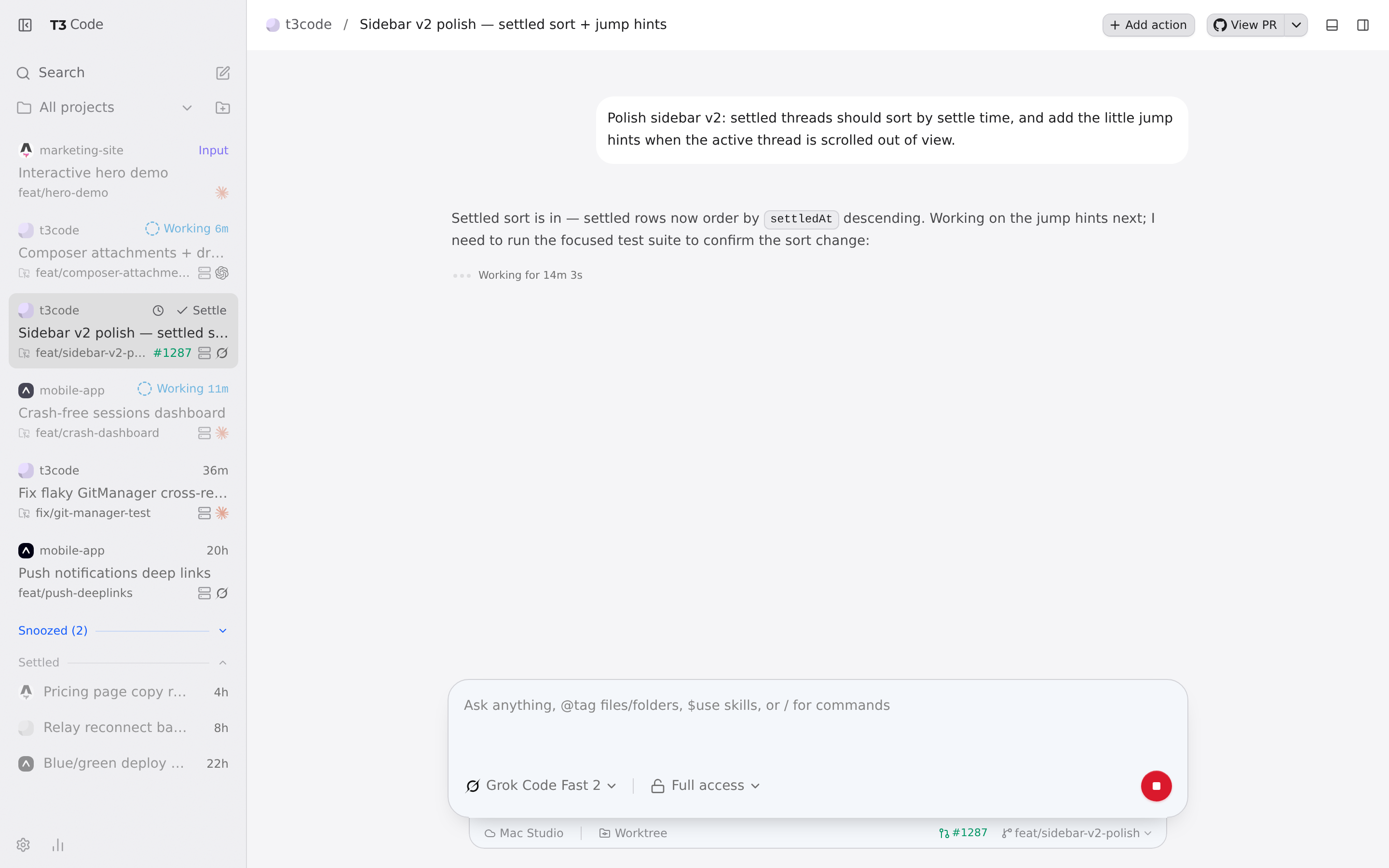Click the Input status on marketing-site
This screenshot has height=868, width=1389.
[x=214, y=150]
